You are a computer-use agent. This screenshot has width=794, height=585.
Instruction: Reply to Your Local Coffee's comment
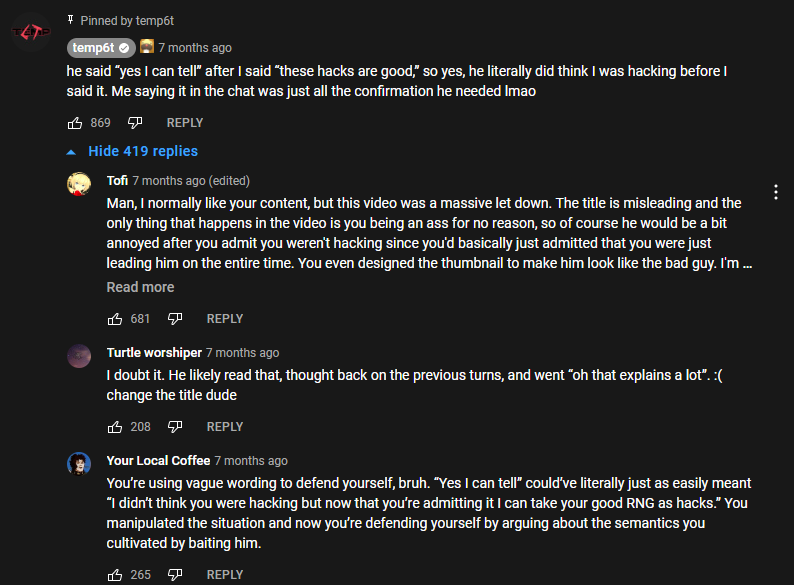[225, 575]
